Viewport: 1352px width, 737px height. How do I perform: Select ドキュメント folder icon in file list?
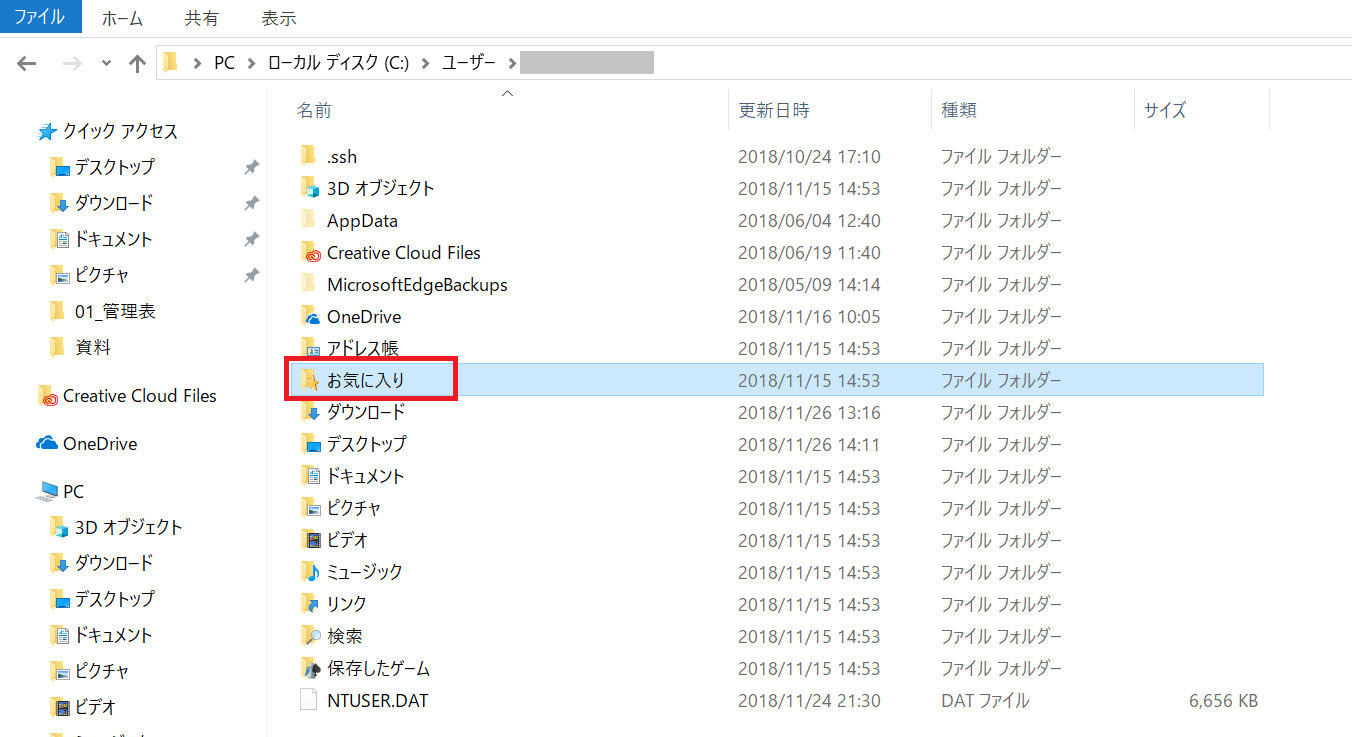309,476
